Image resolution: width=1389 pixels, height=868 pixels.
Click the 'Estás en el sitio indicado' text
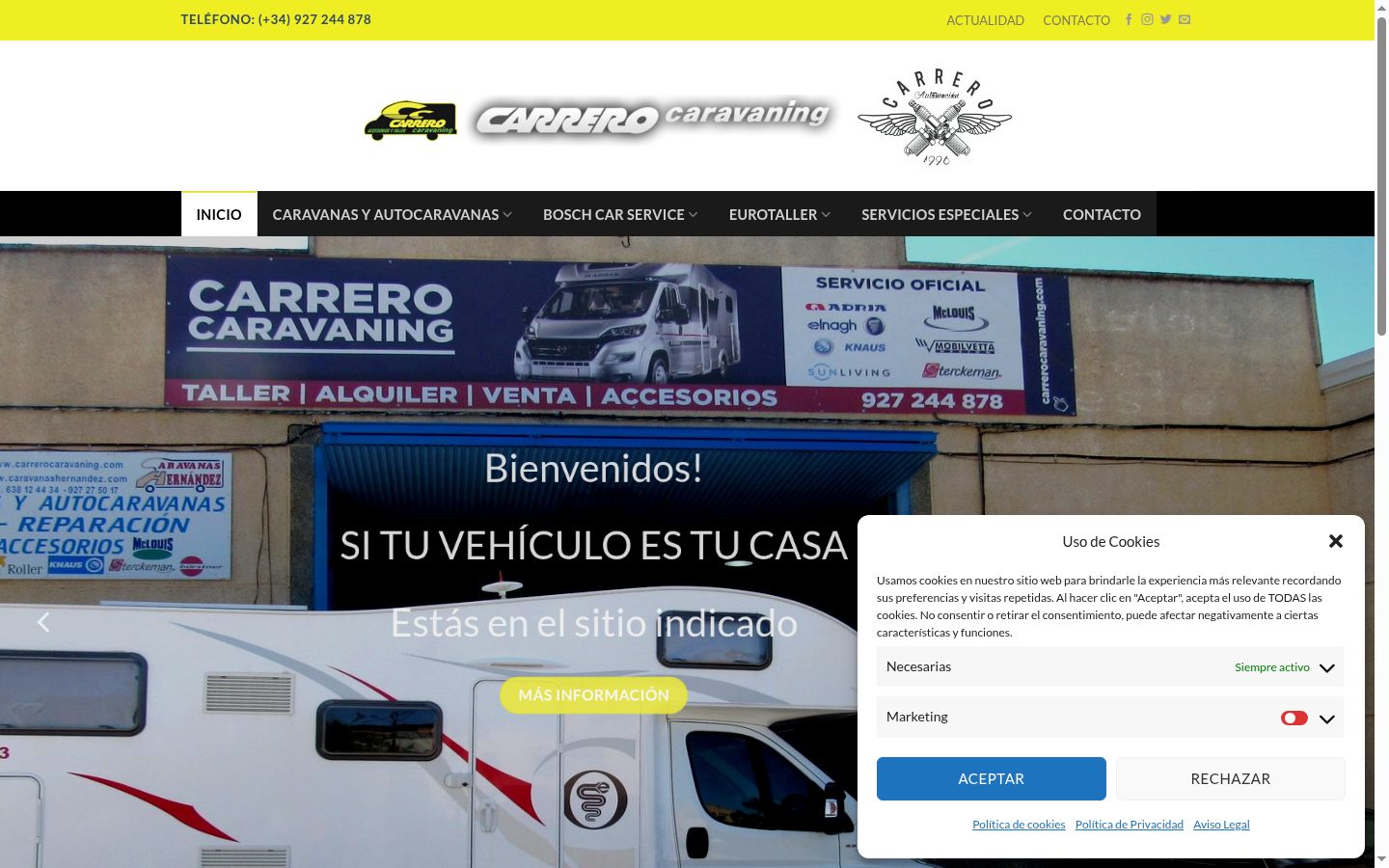coord(593,623)
